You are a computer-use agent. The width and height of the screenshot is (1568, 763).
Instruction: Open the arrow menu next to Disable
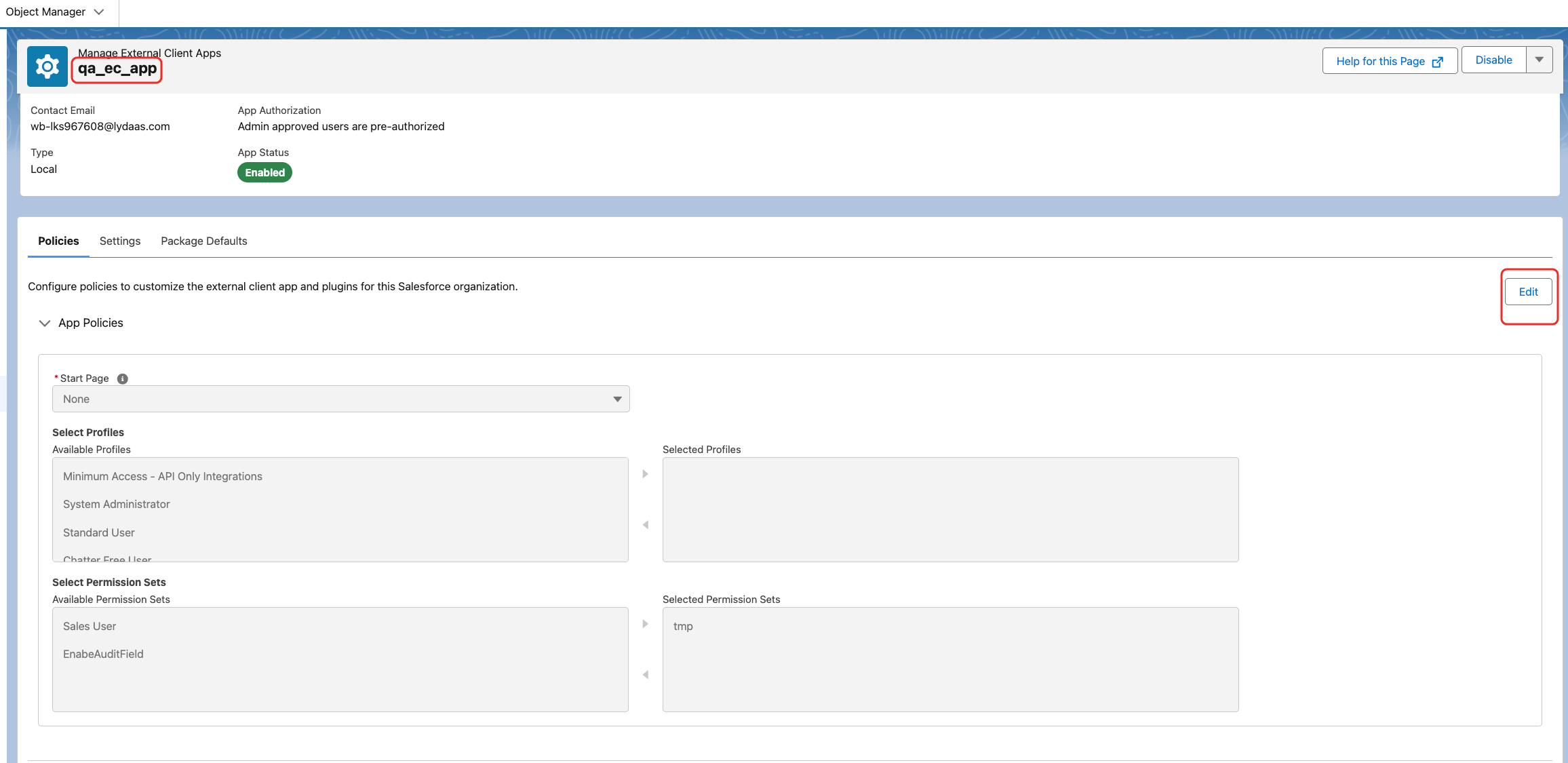[1539, 60]
